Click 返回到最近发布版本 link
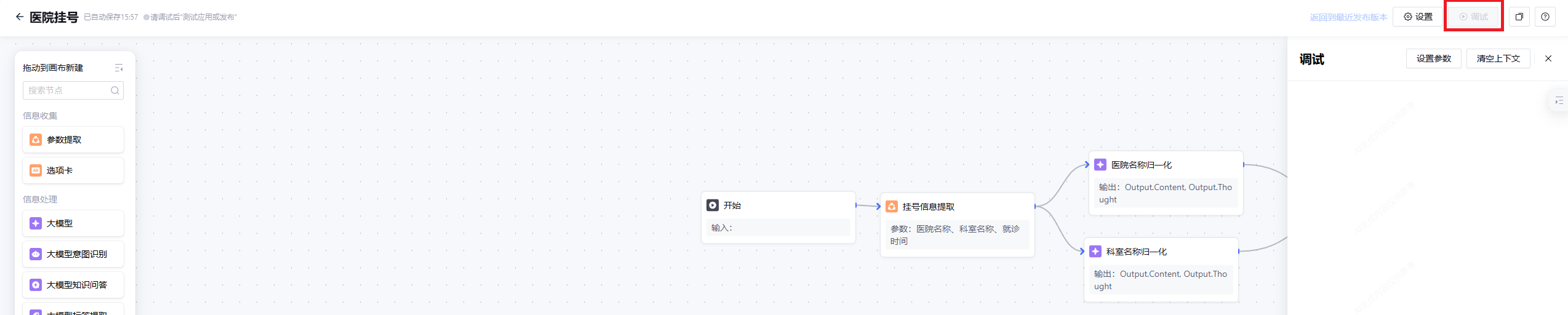 [1348, 17]
